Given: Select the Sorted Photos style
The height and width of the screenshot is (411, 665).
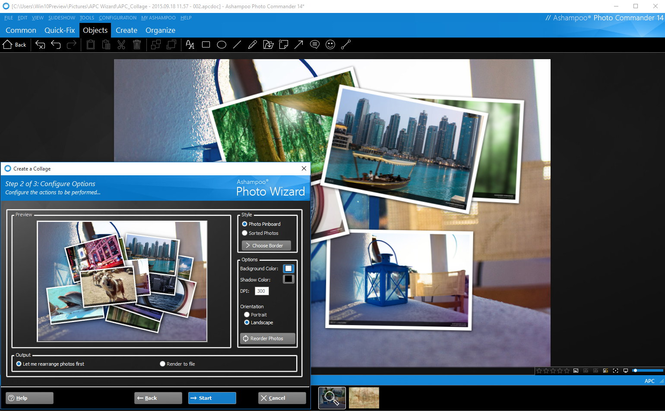Looking at the screenshot, I should point(260,233).
